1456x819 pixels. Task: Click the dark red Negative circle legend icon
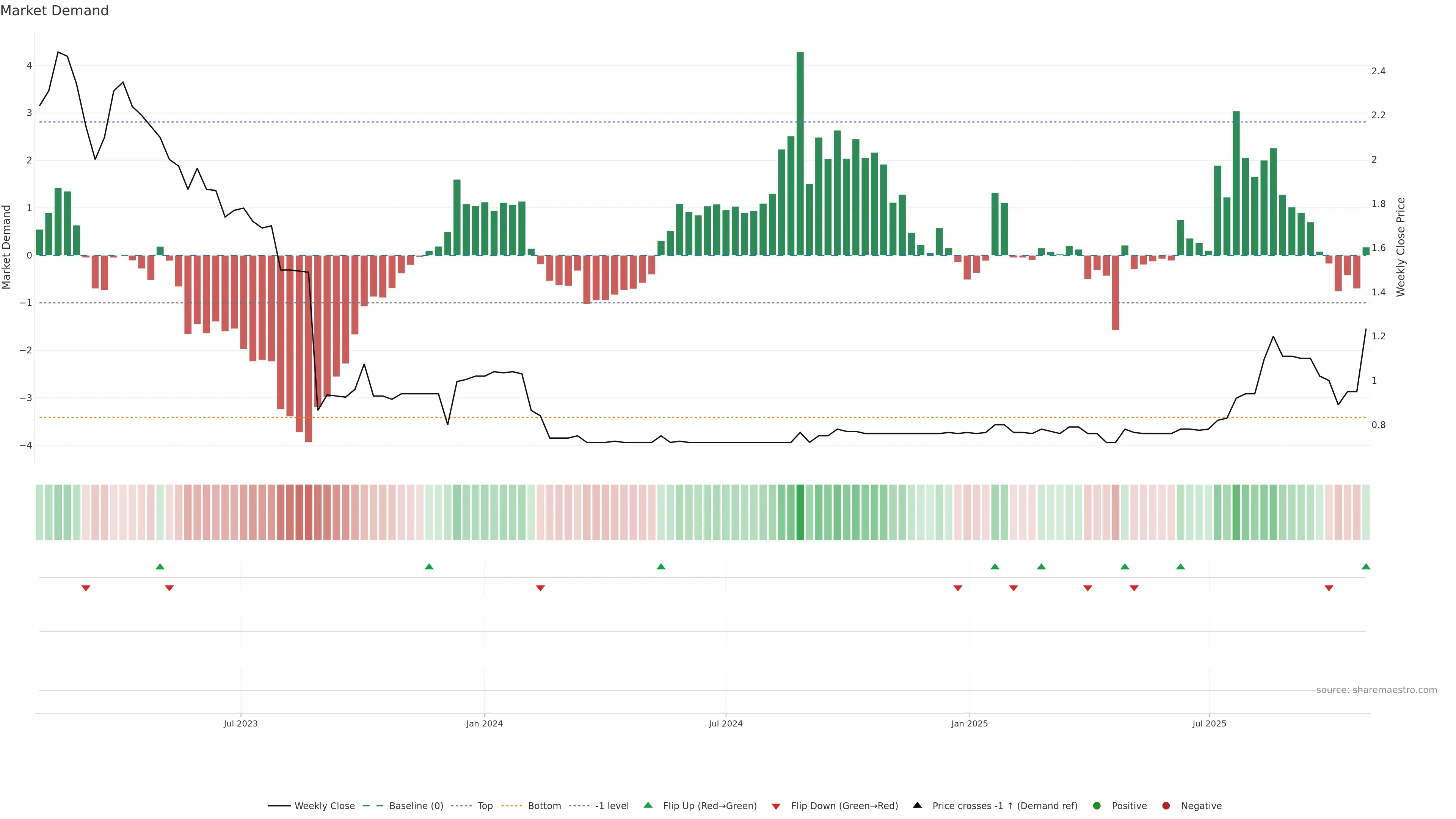pos(1166,805)
